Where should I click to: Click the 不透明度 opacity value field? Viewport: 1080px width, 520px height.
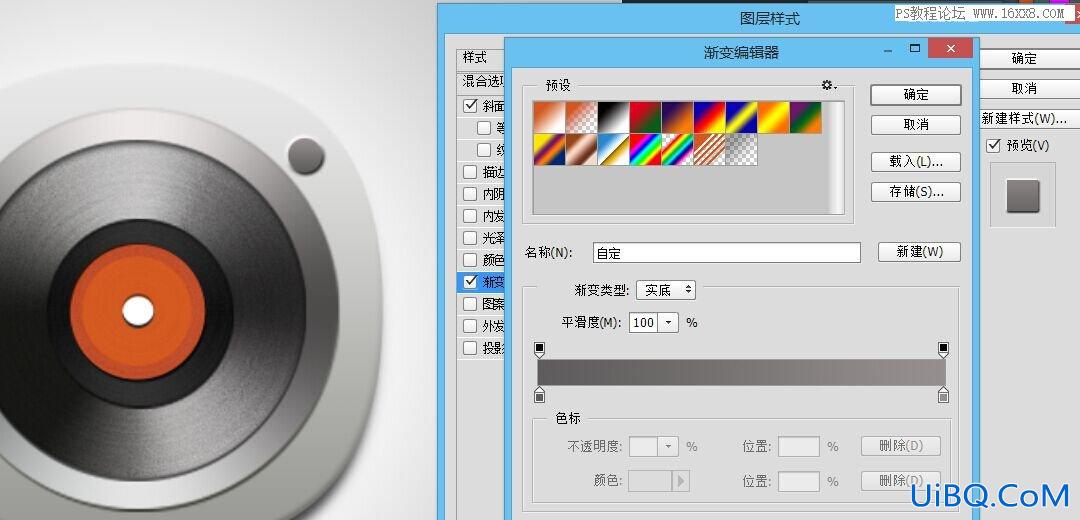click(x=643, y=446)
